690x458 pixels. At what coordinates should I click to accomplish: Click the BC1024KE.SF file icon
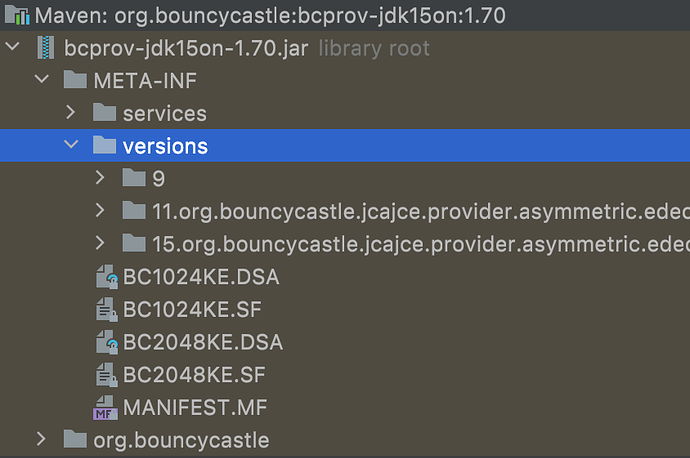tap(106, 309)
